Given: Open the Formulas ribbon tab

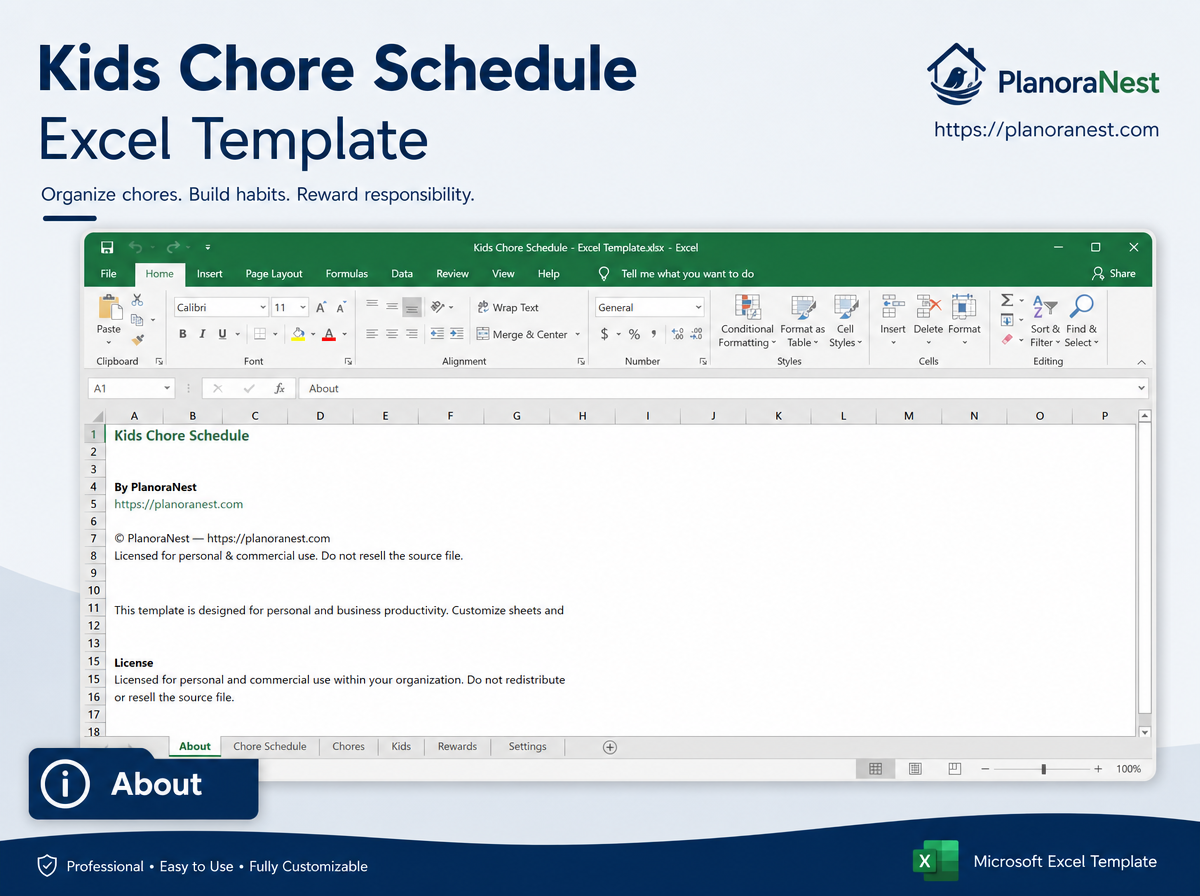Looking at the screenshot, I should point(347,273).
